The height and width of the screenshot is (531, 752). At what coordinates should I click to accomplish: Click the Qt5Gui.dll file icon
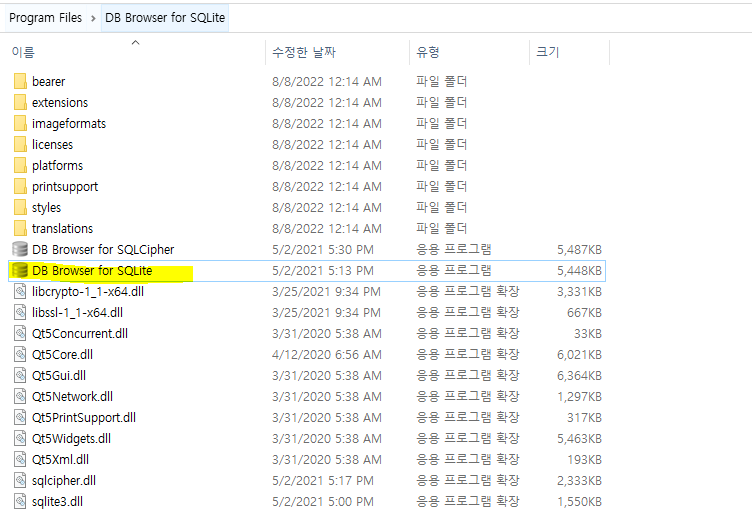pyautogui.click(x=20, y=376)
